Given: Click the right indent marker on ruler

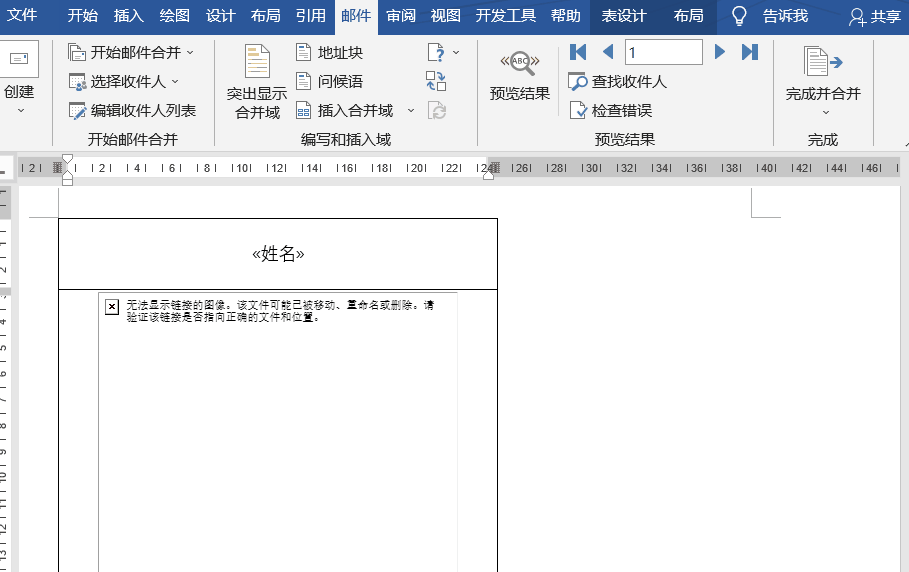Looking at the screenshot, I should coord(488,174).
